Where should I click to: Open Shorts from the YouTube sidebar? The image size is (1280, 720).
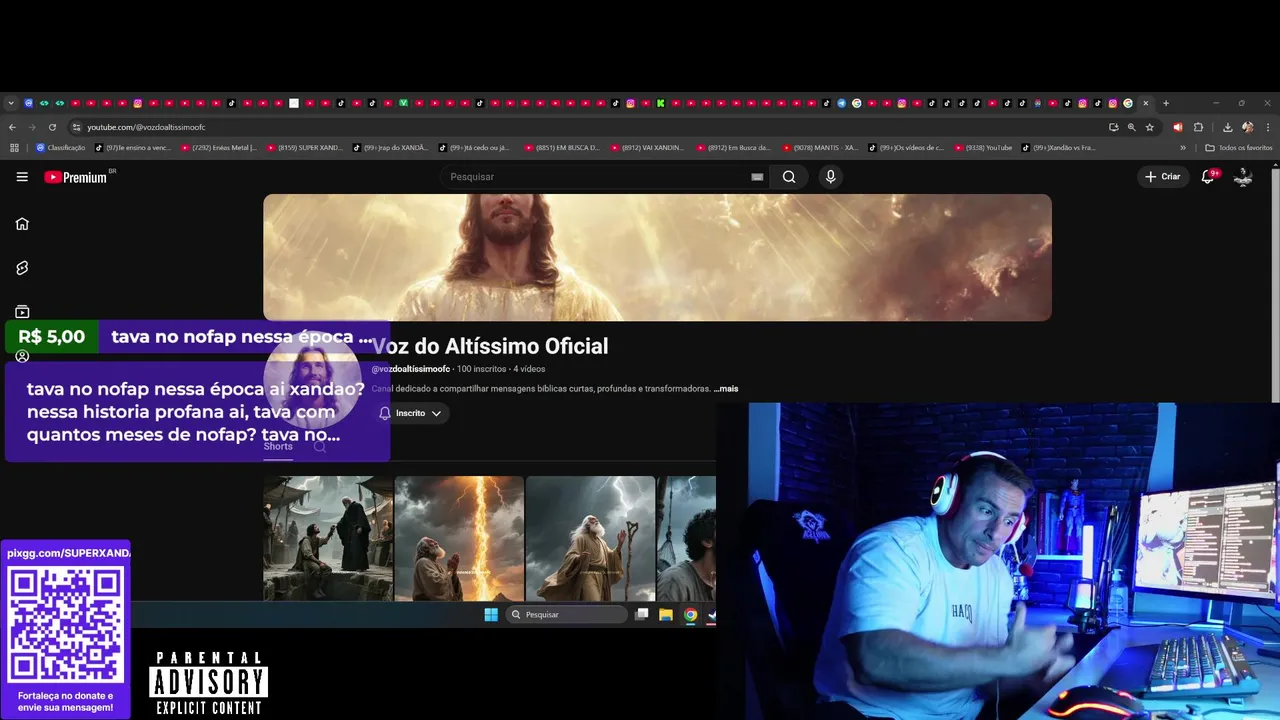coord(22,268)
